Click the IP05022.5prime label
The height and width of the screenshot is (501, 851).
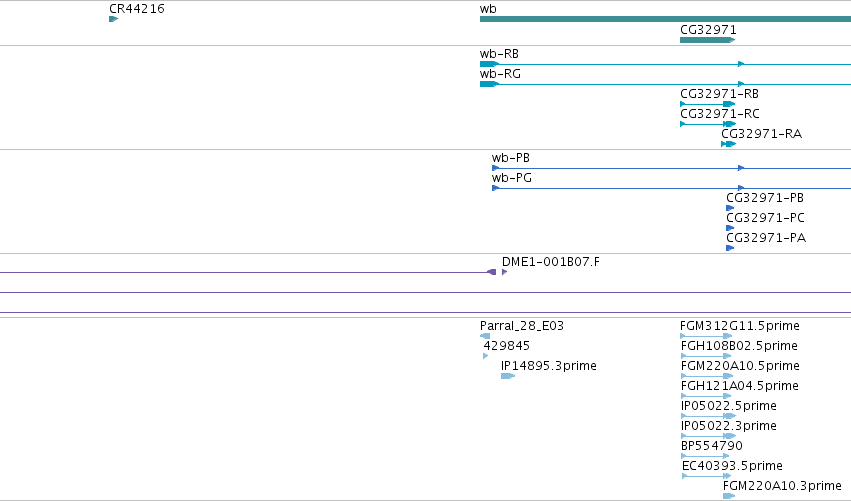[x=729, y=407]
